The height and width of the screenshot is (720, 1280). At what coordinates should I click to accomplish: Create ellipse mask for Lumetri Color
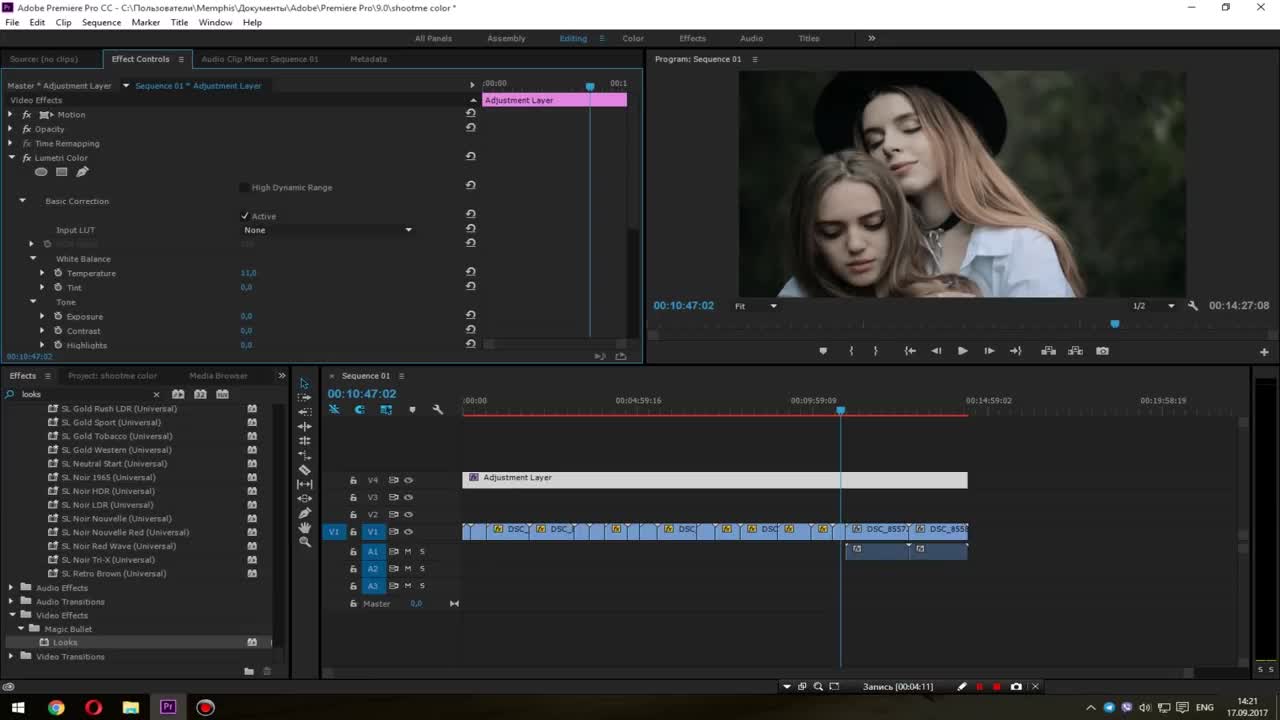click(x=41, y=172)
